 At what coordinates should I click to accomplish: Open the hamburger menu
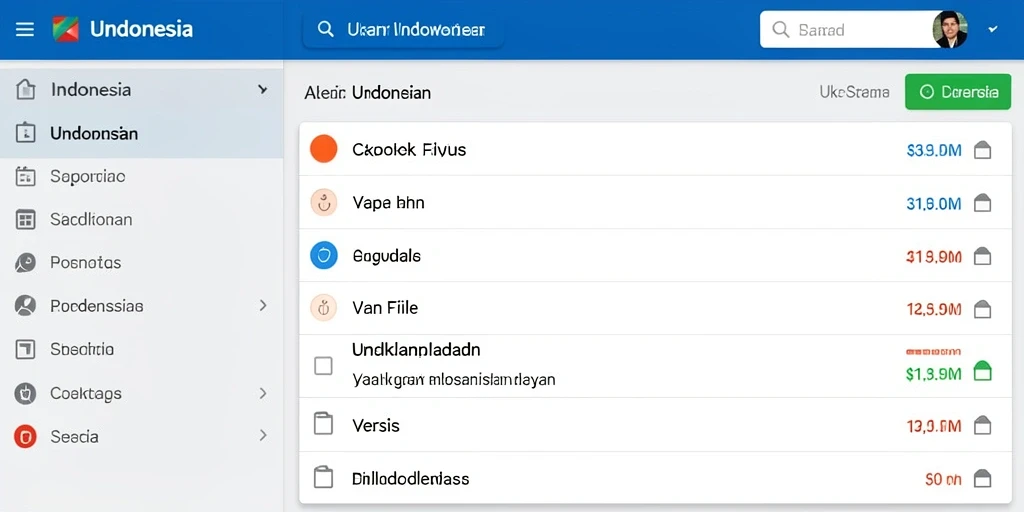[25, 29]
